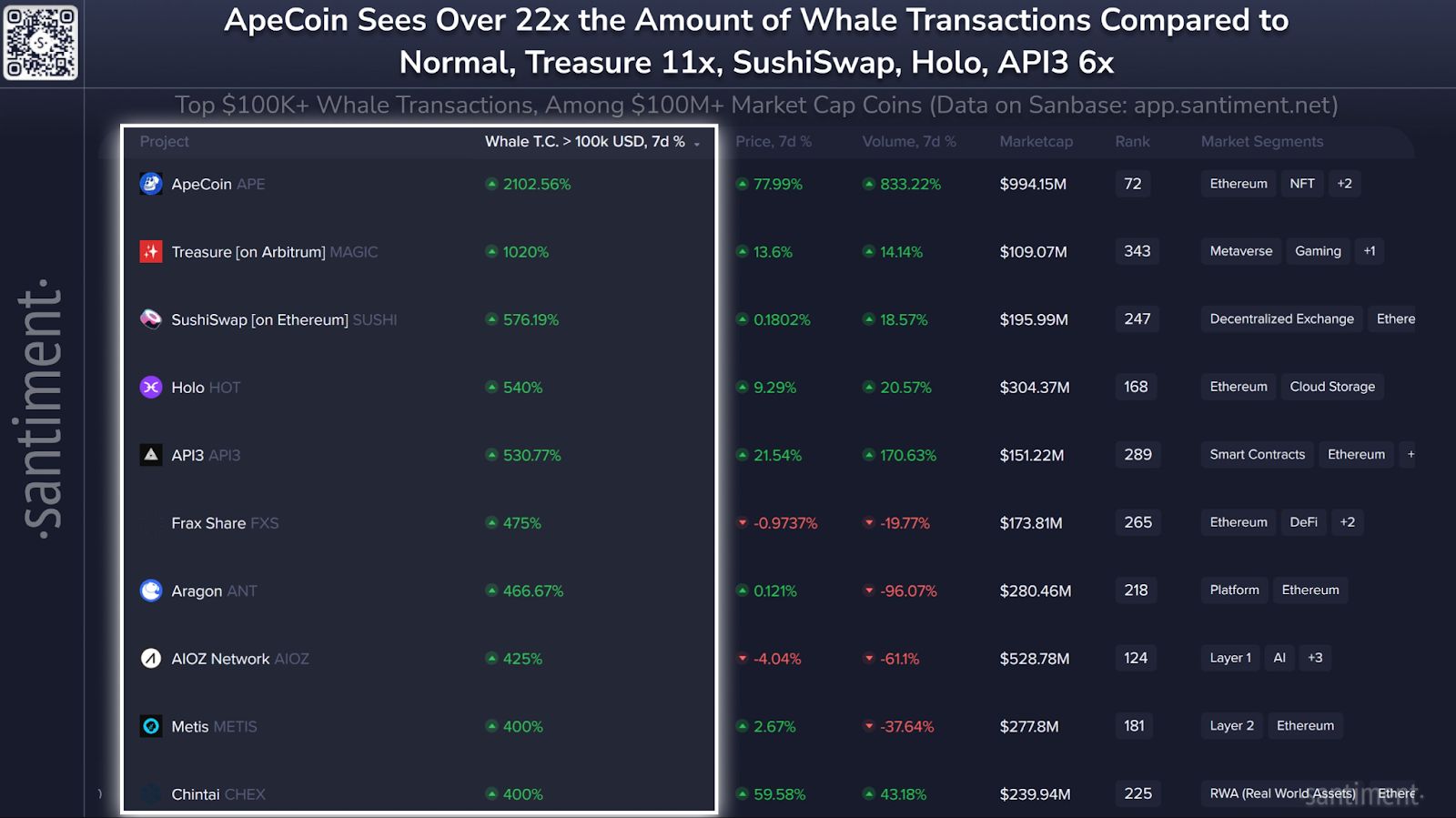Sort table by Rank column header

(x=1132, y=142)
